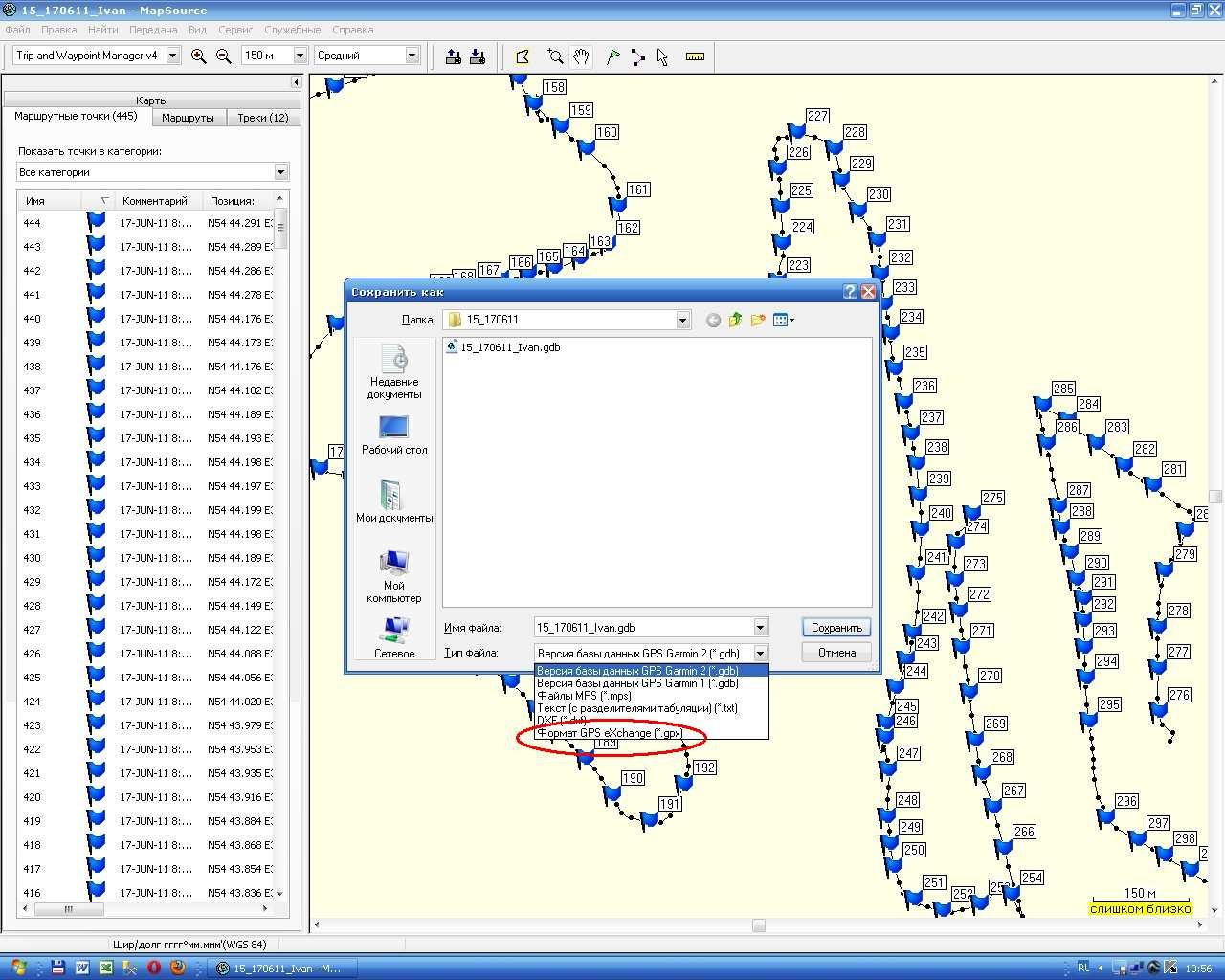
Task: Switch to the Треки (12) tab
Action: click(263, 118)
